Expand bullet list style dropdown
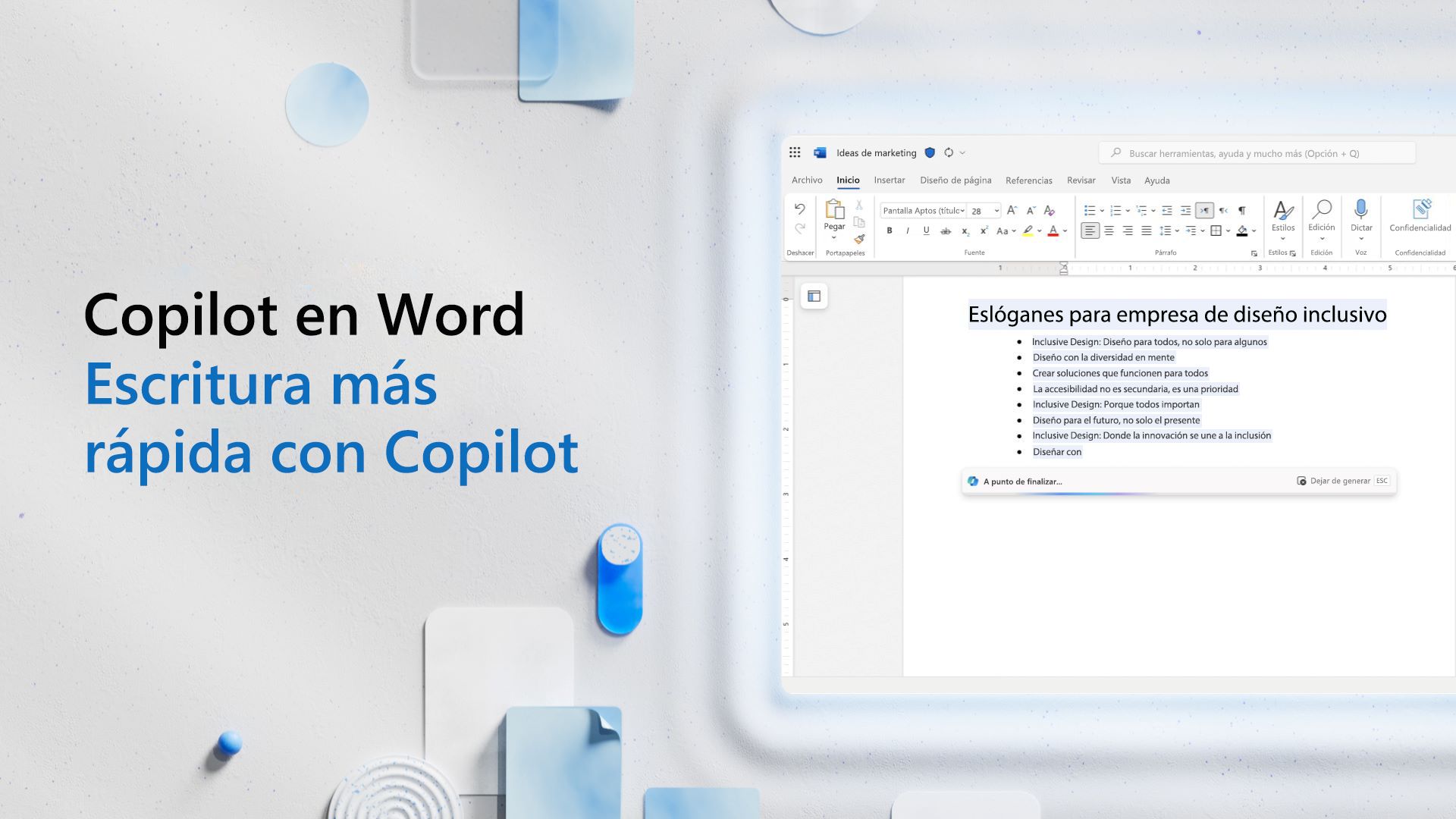This screenshot has height=819, width=1456. [1102, 211]
